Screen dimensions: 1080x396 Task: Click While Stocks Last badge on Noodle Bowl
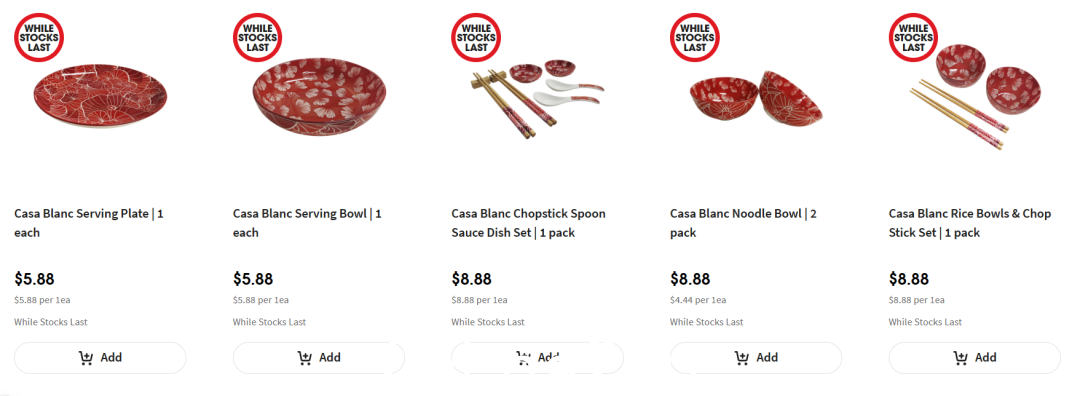pyautogui.click(x=694, y=38)
